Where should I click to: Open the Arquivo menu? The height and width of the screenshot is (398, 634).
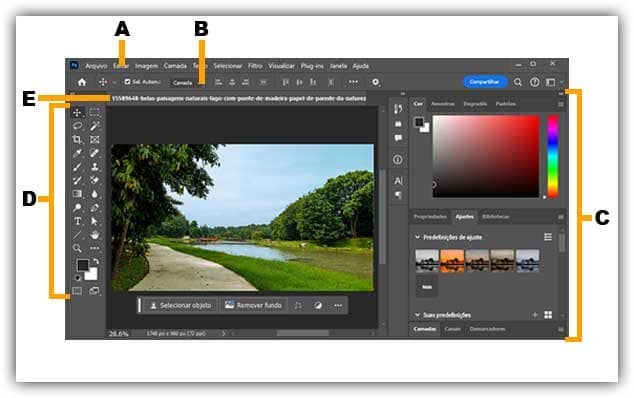tap(96, 66)
